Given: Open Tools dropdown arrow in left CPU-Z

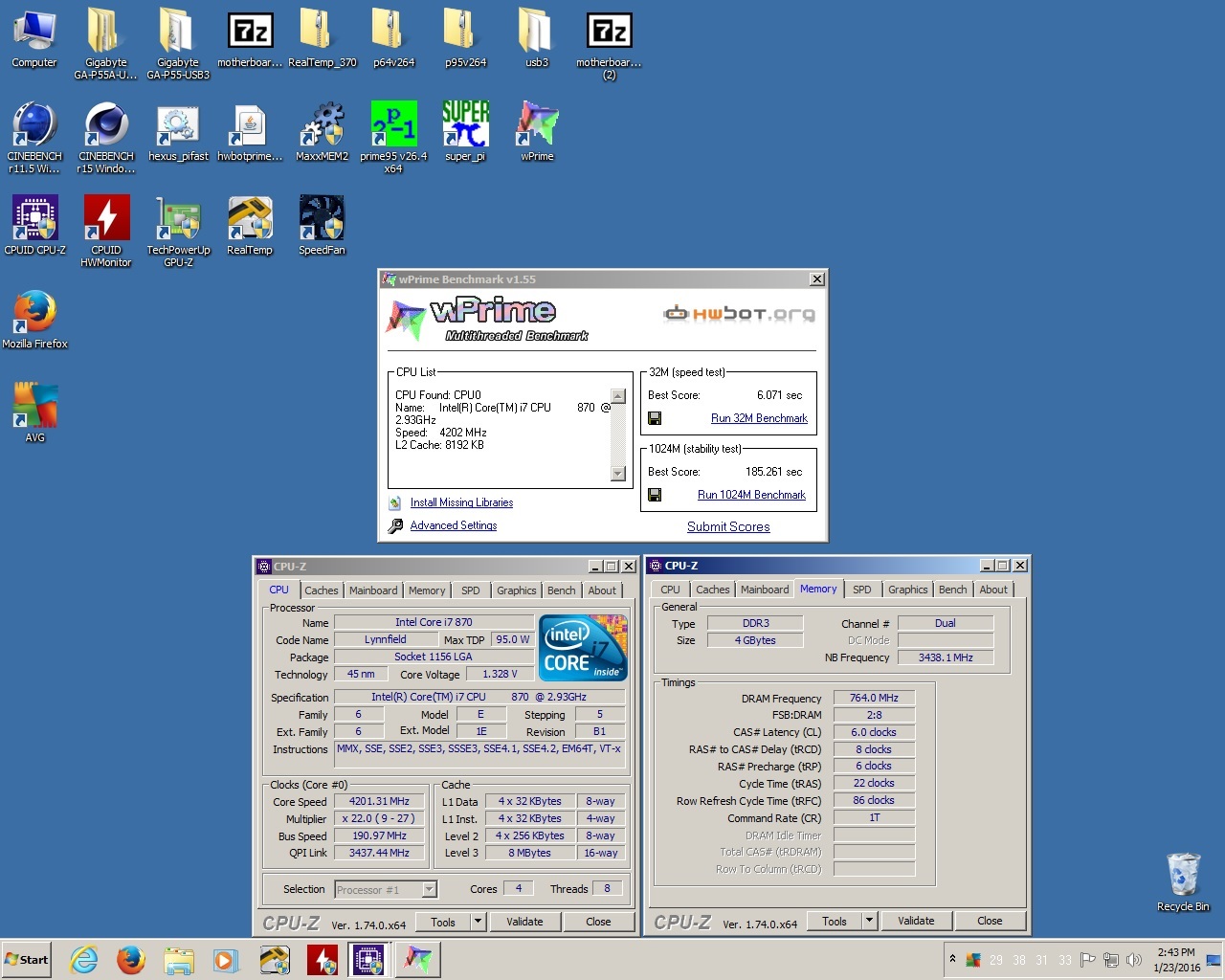Looking at the screenshot, I should (x=478, y=922).
